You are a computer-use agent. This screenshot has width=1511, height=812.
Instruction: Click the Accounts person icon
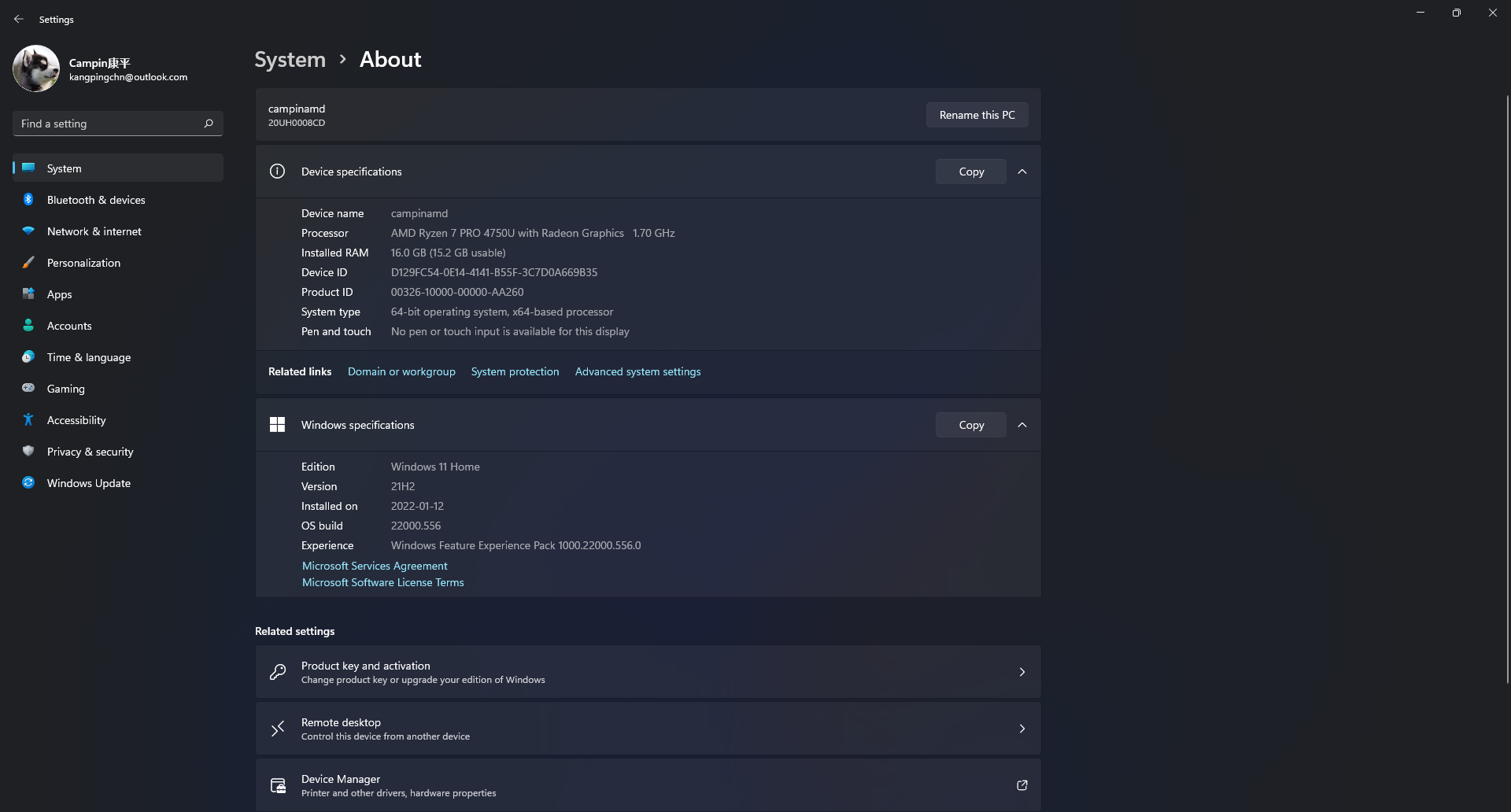[28, 325]
